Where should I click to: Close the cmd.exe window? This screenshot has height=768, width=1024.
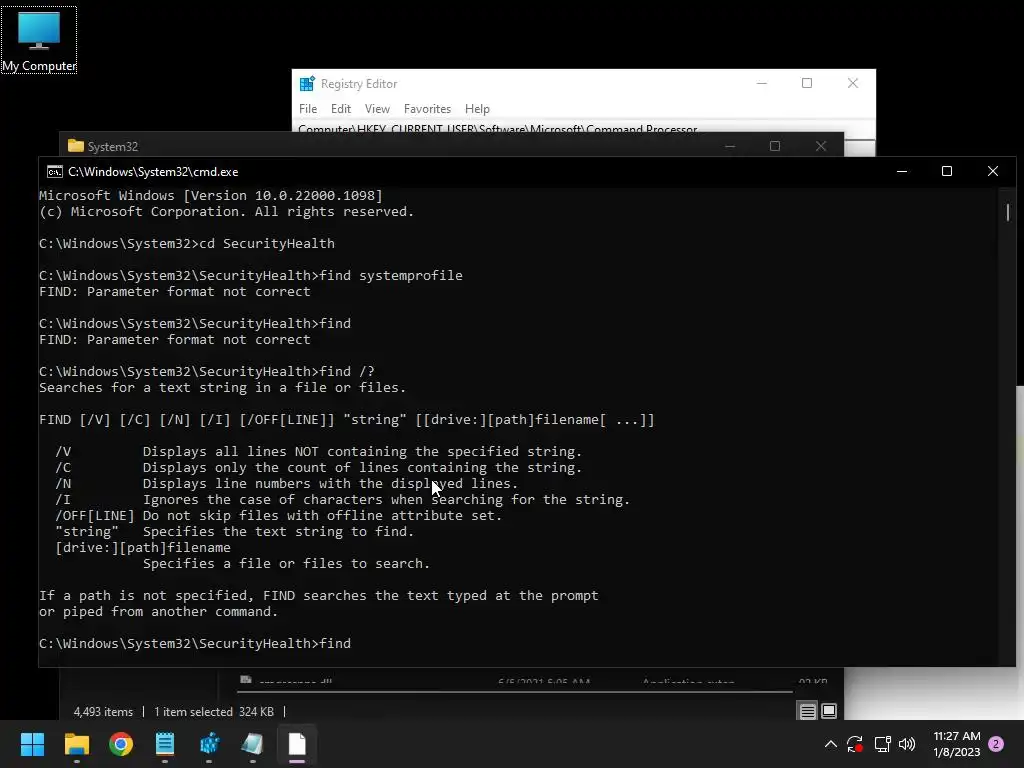tap(993, 171)
